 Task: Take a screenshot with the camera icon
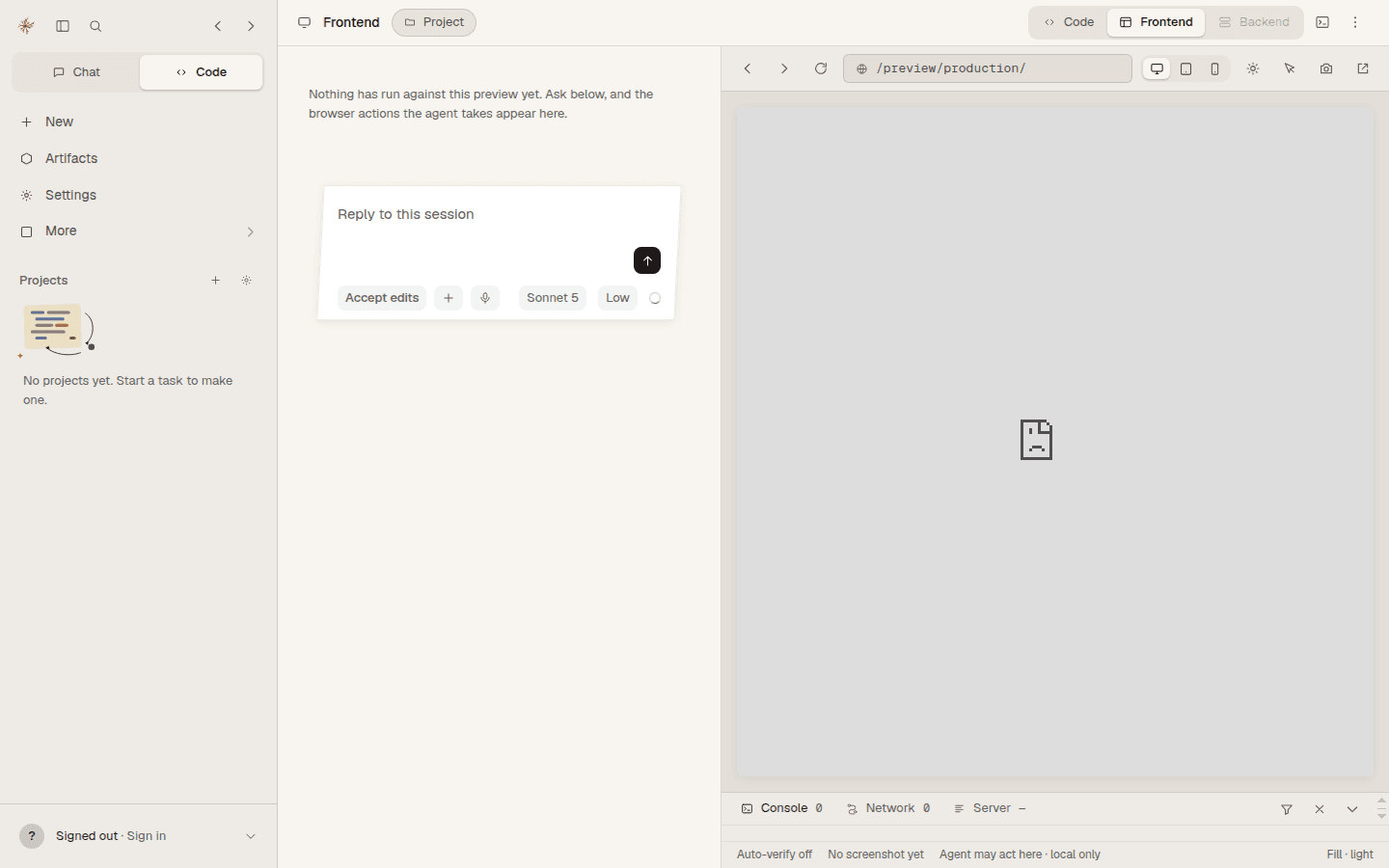(1326, 68)
